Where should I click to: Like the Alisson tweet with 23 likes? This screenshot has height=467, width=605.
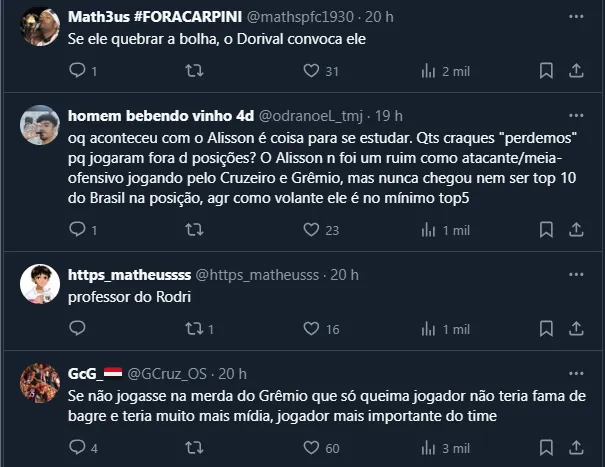310,230
